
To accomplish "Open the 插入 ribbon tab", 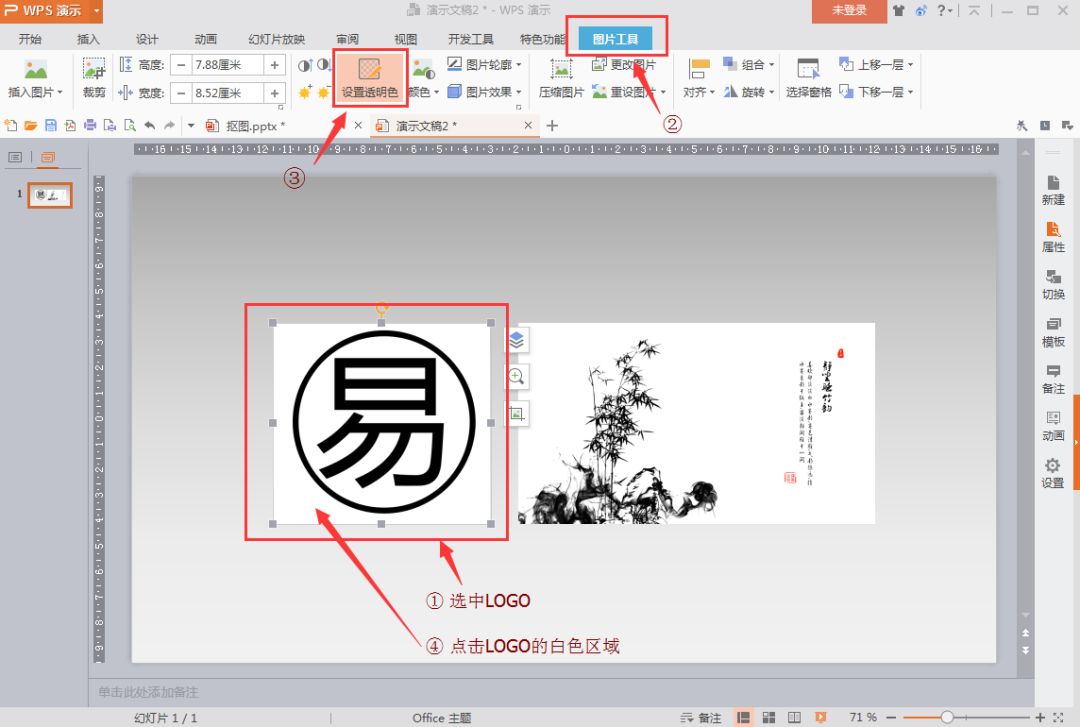I will (x=88, y=39).
